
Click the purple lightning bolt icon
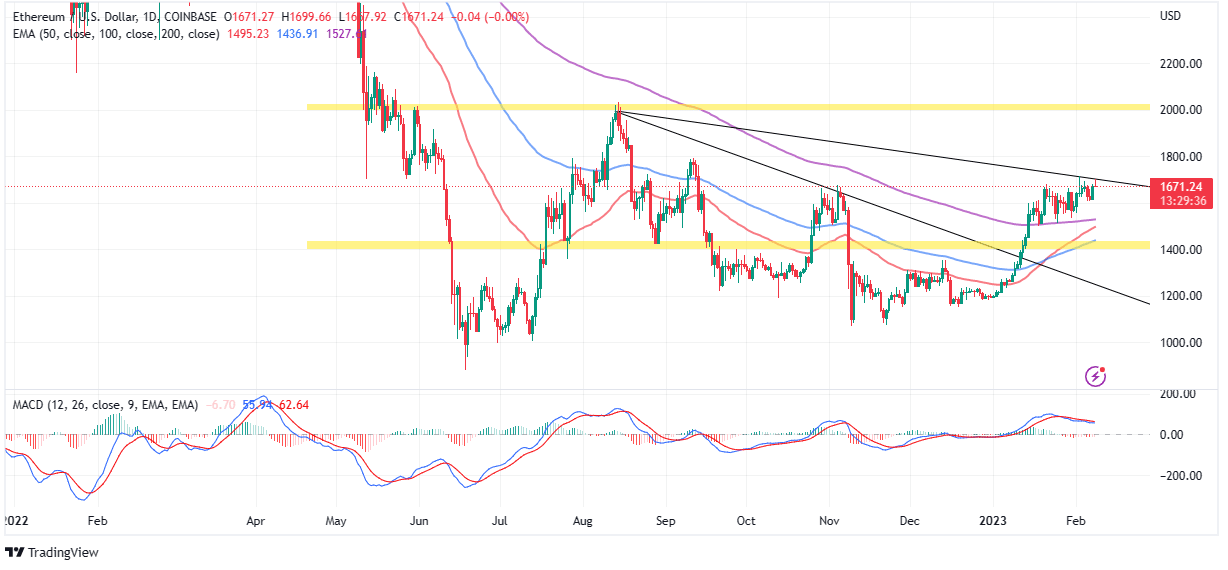tap(1096, 376)
